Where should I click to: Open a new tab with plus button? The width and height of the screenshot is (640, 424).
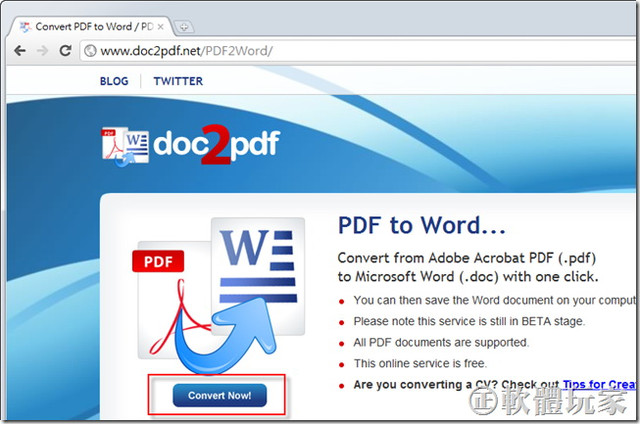[x=184, y=27]
